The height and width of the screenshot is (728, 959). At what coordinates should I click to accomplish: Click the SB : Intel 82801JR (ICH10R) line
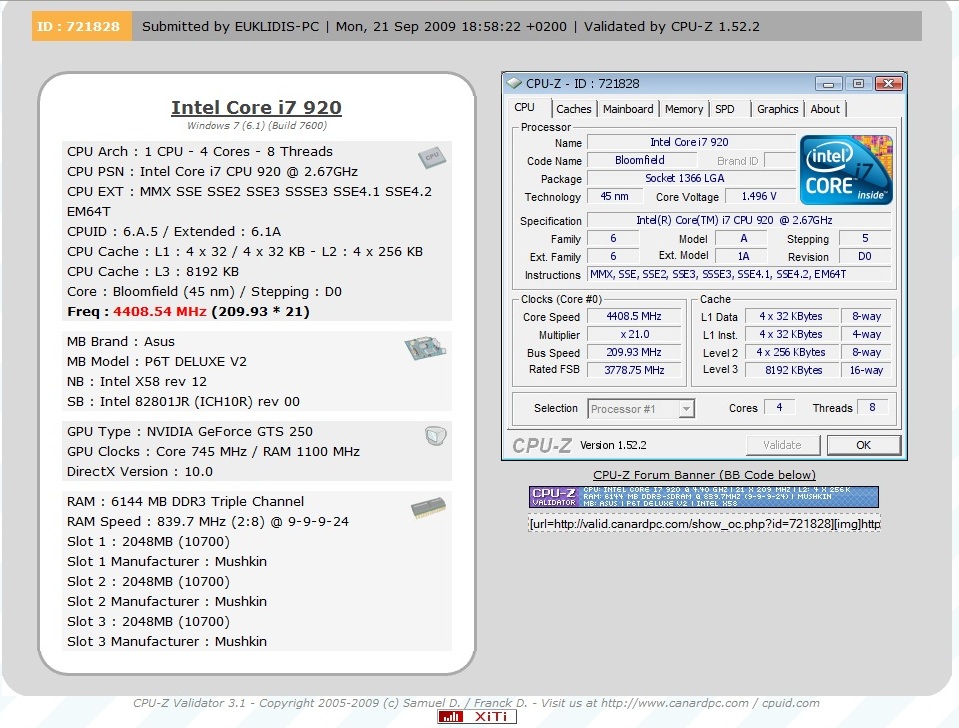[183, 401]
